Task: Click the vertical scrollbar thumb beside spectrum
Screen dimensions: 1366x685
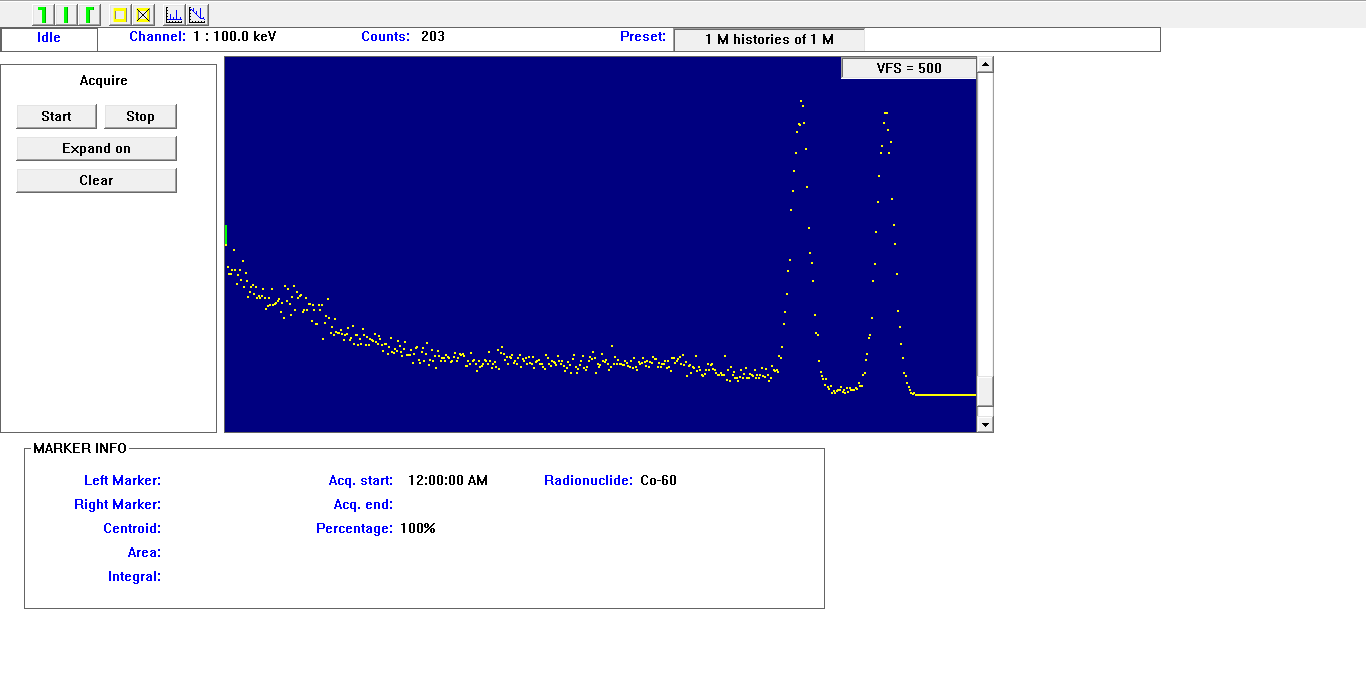Action: (x=985, y=391)
